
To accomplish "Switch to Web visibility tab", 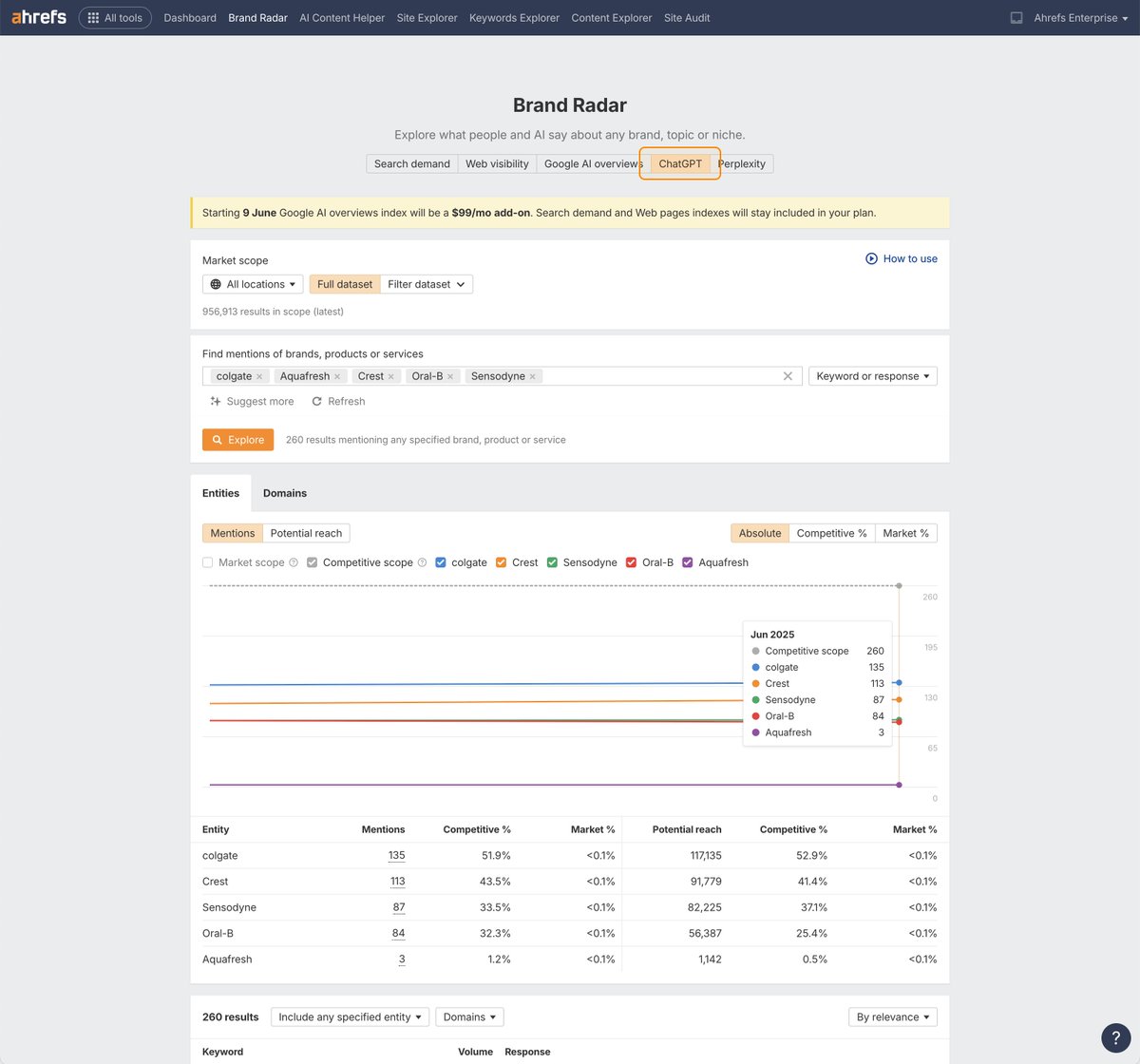I will (497, 163).
